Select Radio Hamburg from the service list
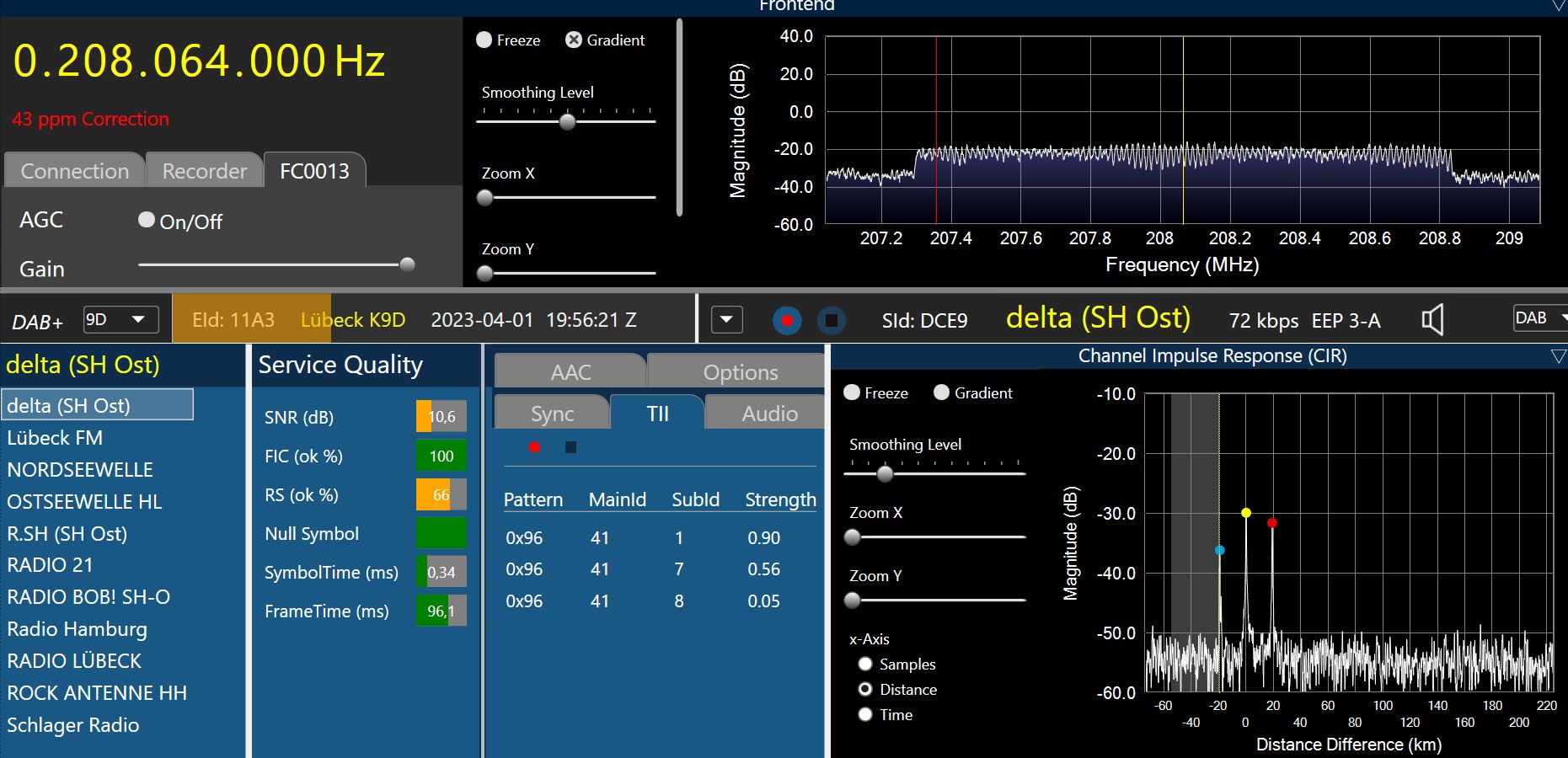Image resolution: width=1568 pixels, height=758 pixels. click(x=77, y=629)
